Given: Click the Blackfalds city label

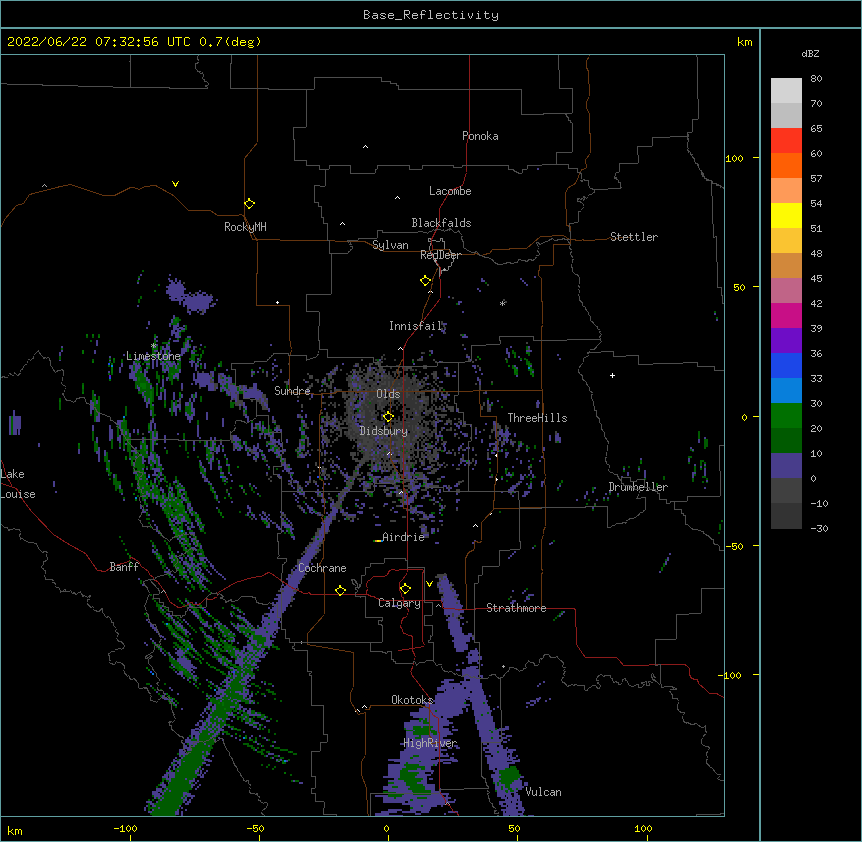Looking at the screenshot, I should pyautogui.click(x=441, y=223).
